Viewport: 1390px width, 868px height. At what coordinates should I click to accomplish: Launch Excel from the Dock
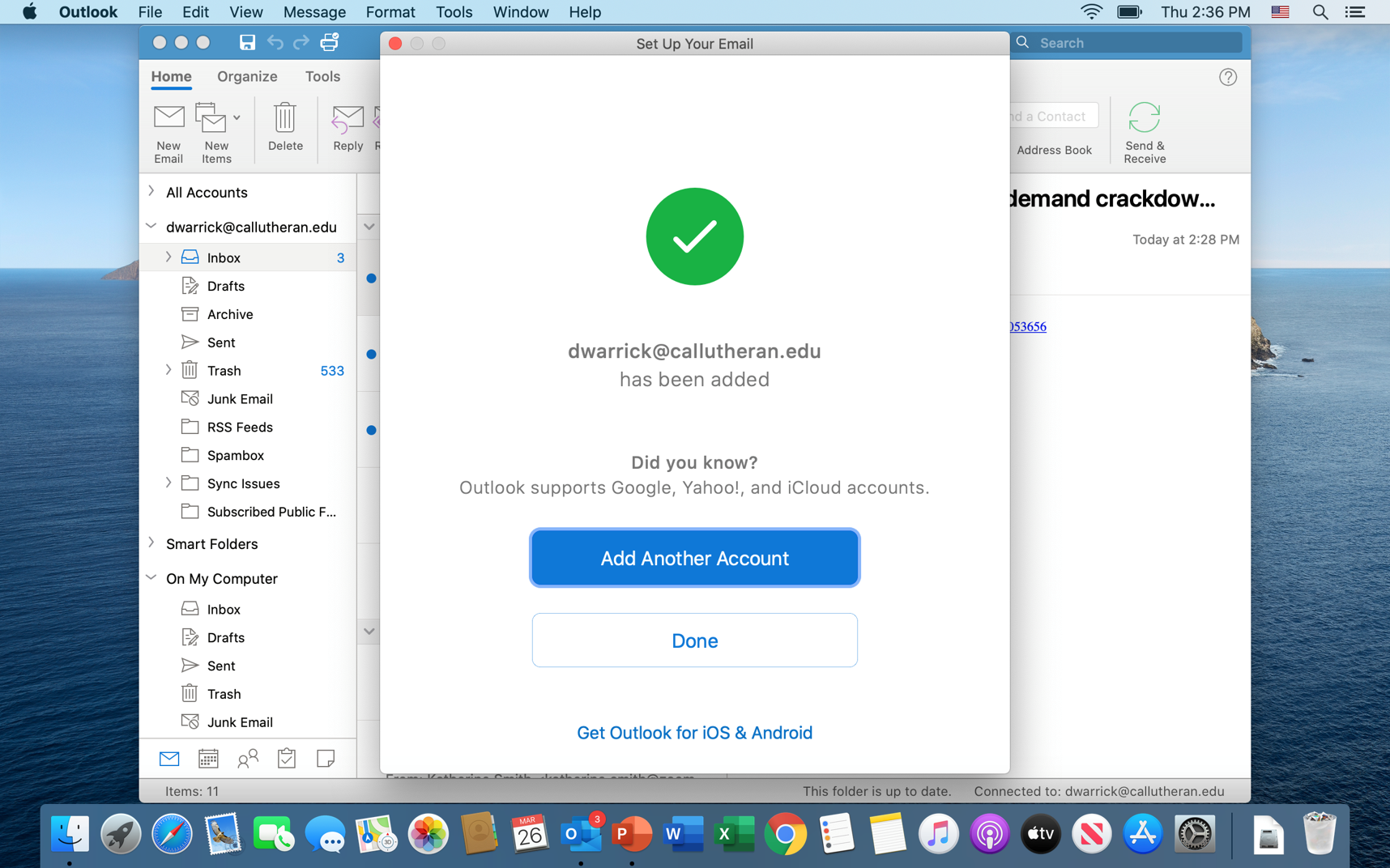(735, 834)
